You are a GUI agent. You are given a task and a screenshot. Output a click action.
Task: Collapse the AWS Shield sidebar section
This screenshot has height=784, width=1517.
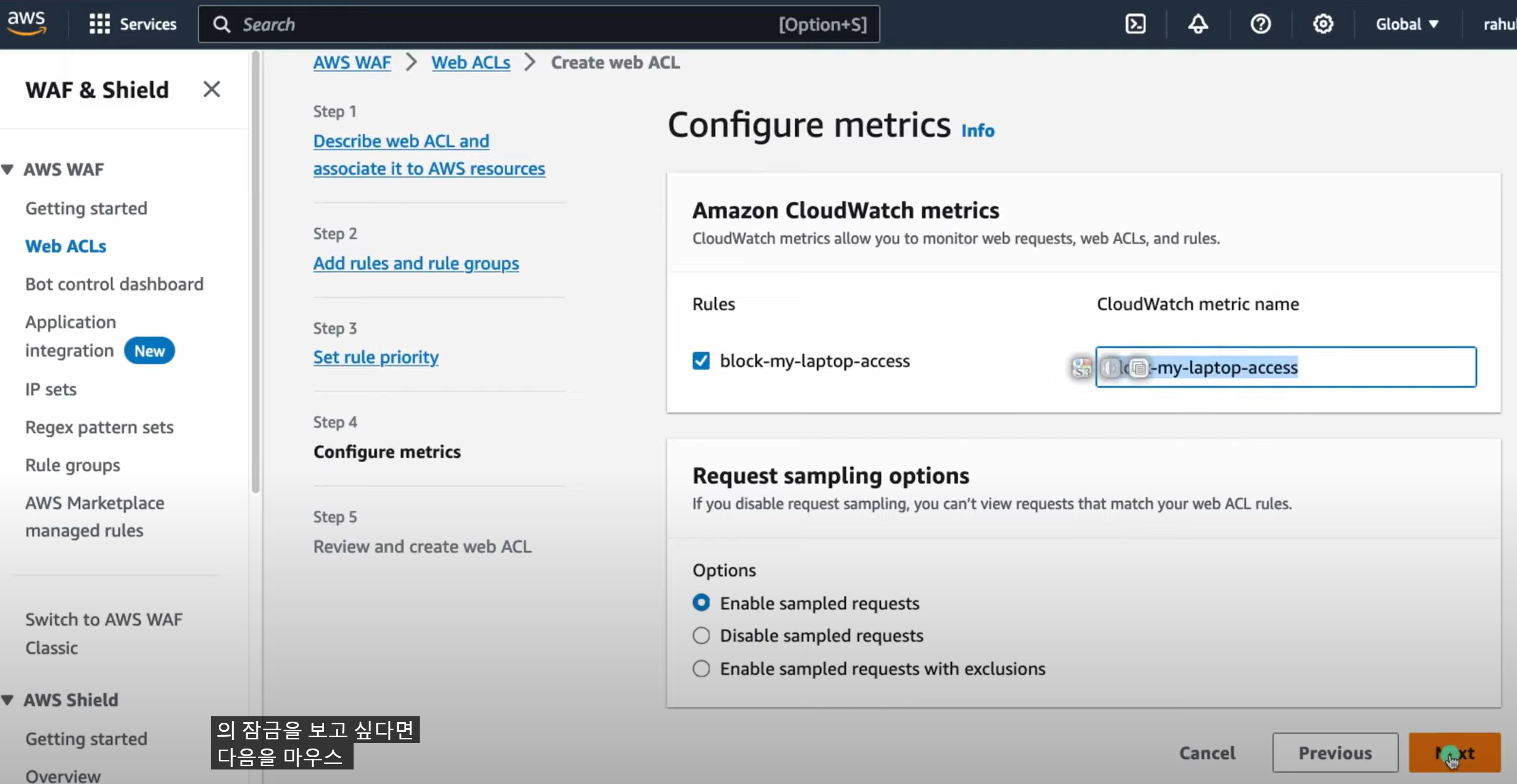tap(8, 700)
